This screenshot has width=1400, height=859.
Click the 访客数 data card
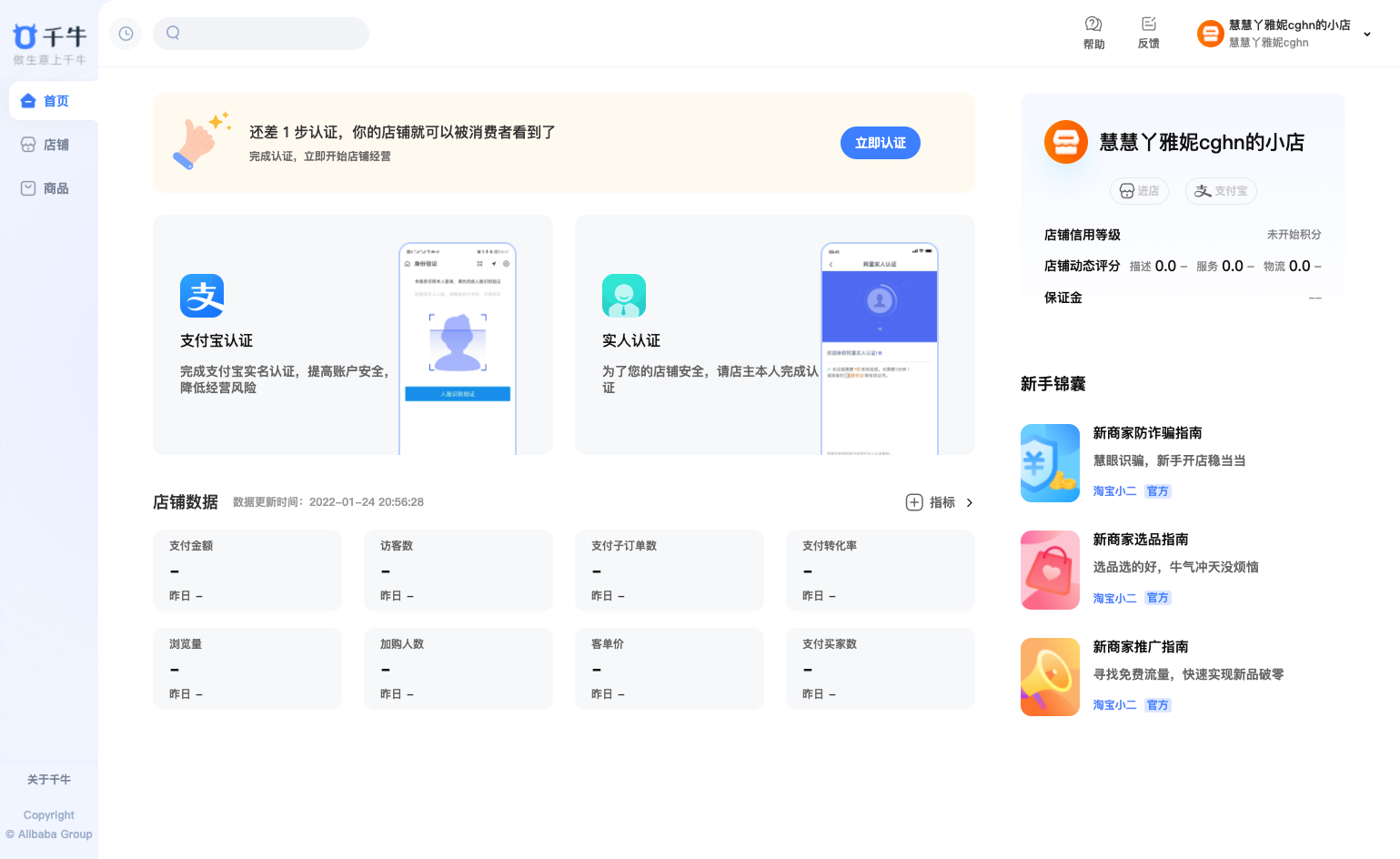click(458, 571)
